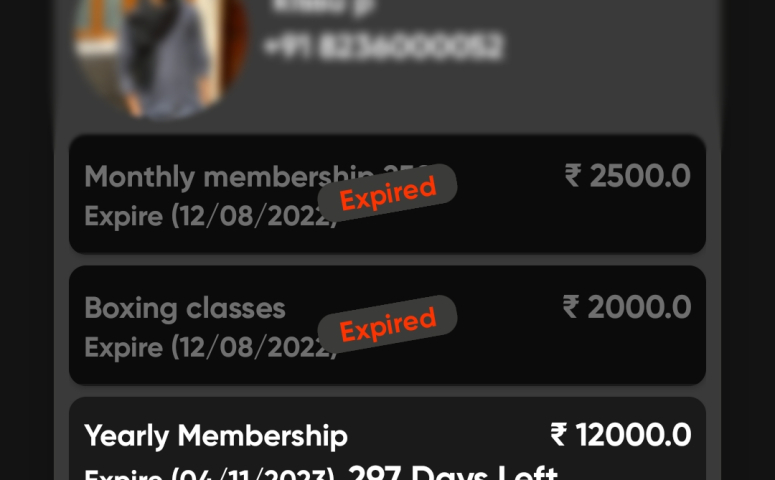Tap empty area below ₹ 2000.0 in Boxing card
Viewport: 775px width, 480px height.
click(628, 353)
